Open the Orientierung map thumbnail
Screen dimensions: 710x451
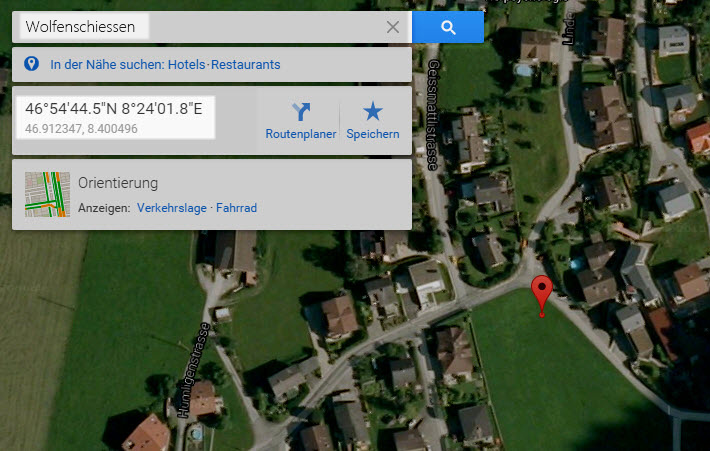pos(48,194)
